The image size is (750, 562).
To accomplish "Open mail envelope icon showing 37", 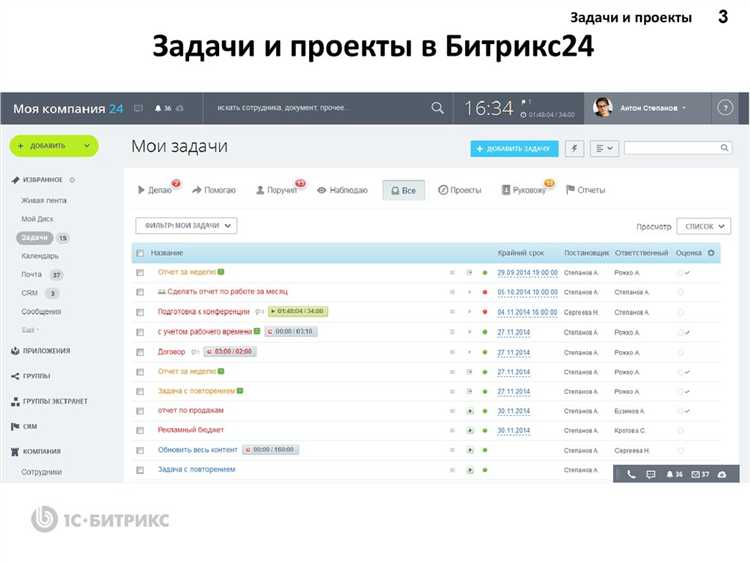I will 695,474.
